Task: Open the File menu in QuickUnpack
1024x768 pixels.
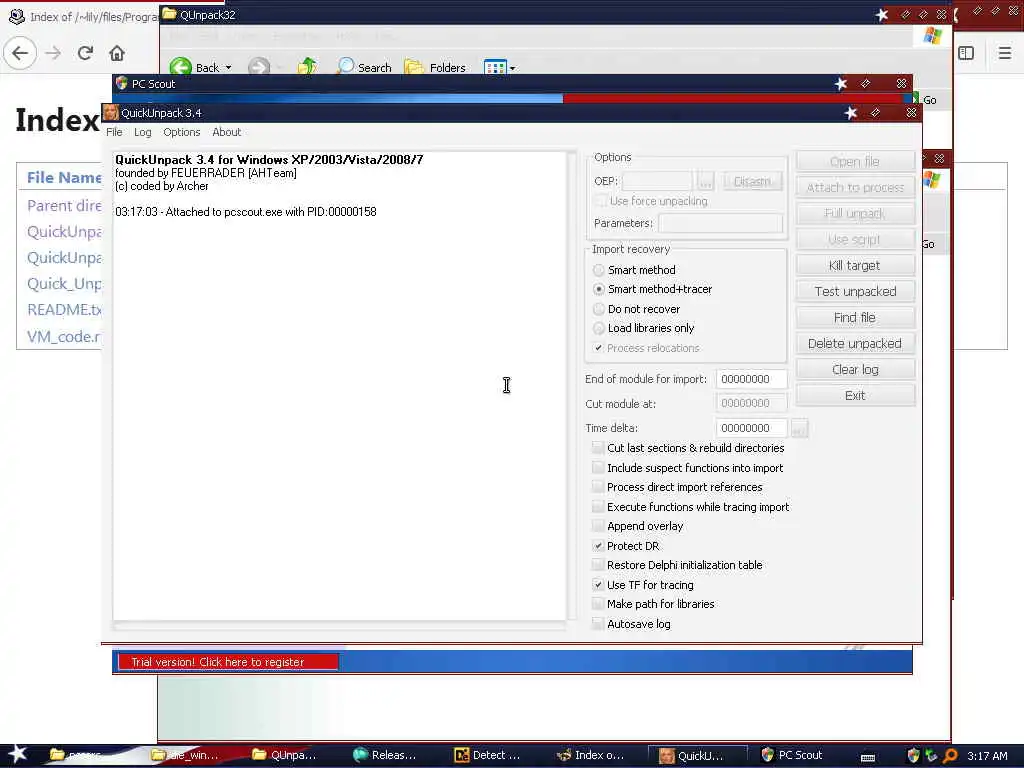Action: (114, 132)
